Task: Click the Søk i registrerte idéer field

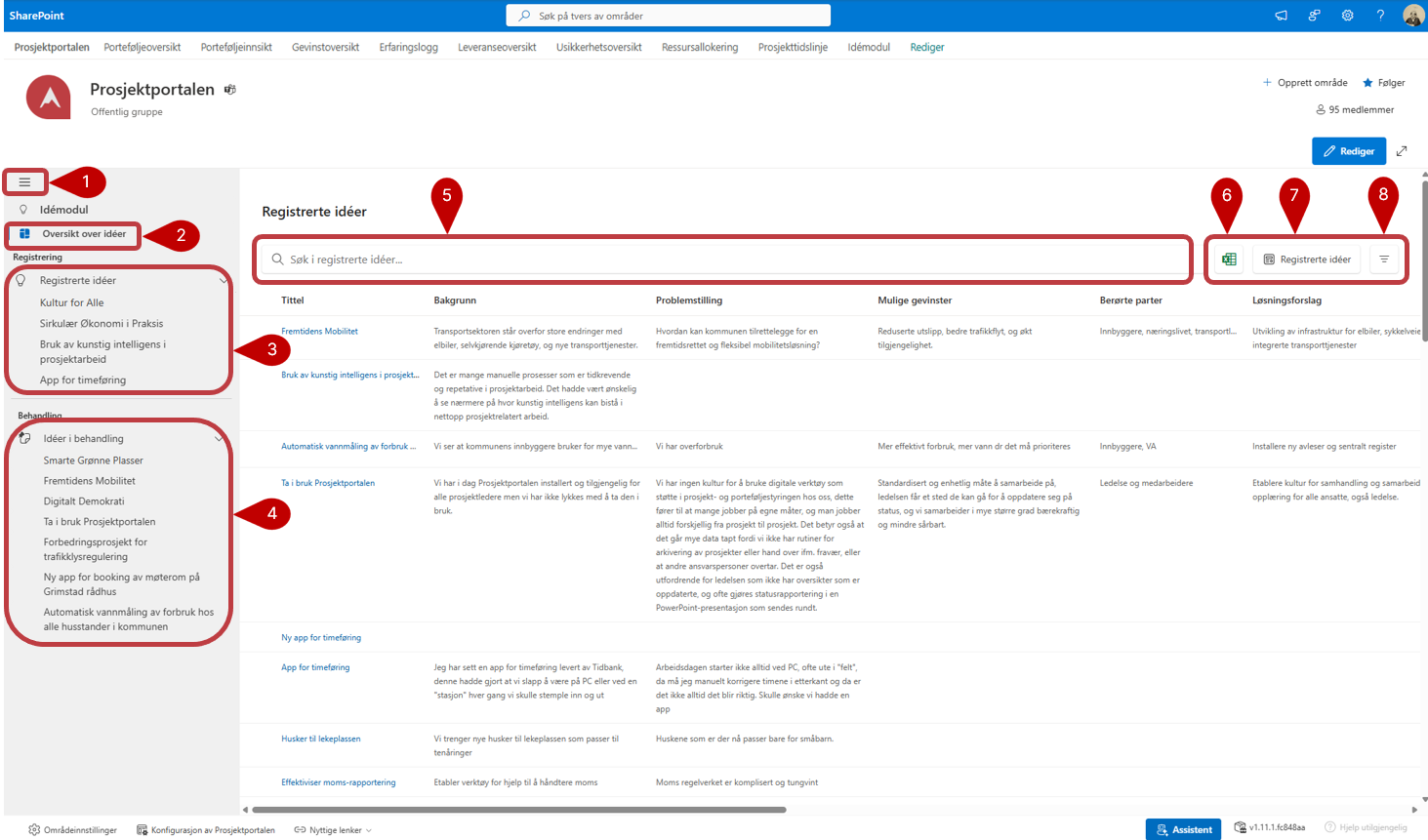Action: (x=722, y=260)
